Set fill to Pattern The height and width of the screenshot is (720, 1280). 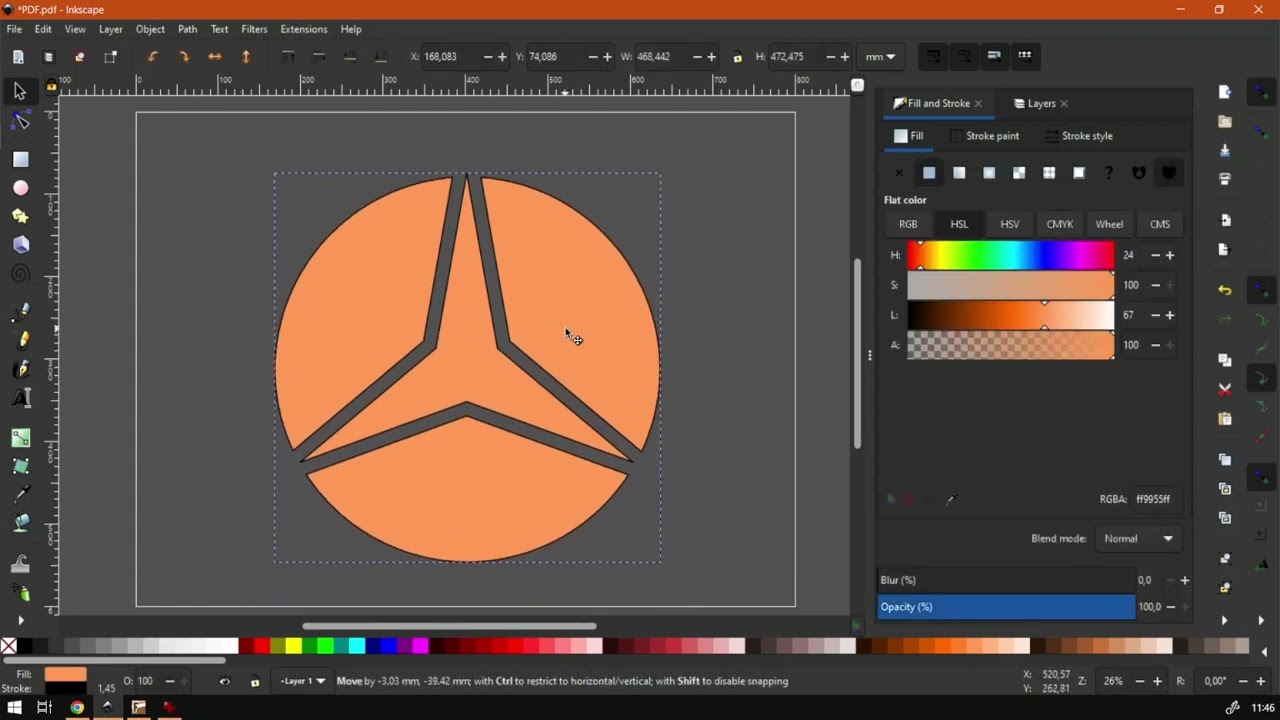1049,173
